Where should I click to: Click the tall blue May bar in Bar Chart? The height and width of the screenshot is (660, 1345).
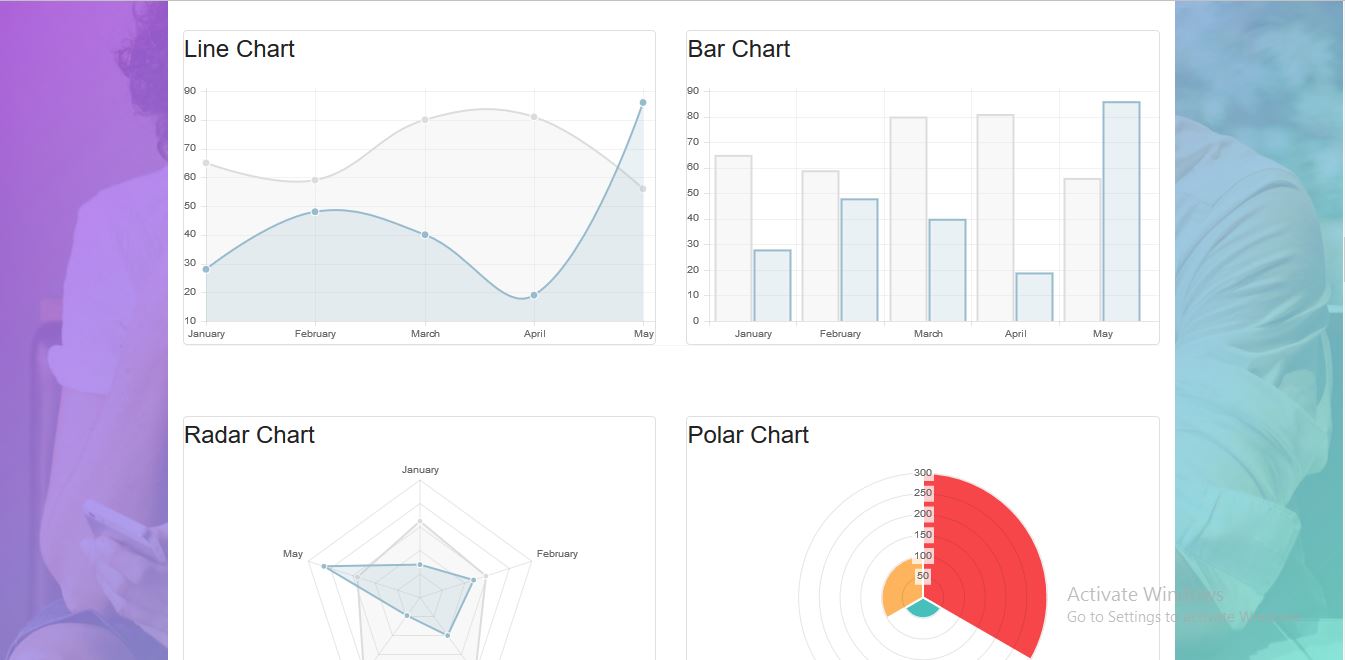tap(1121, 212)
